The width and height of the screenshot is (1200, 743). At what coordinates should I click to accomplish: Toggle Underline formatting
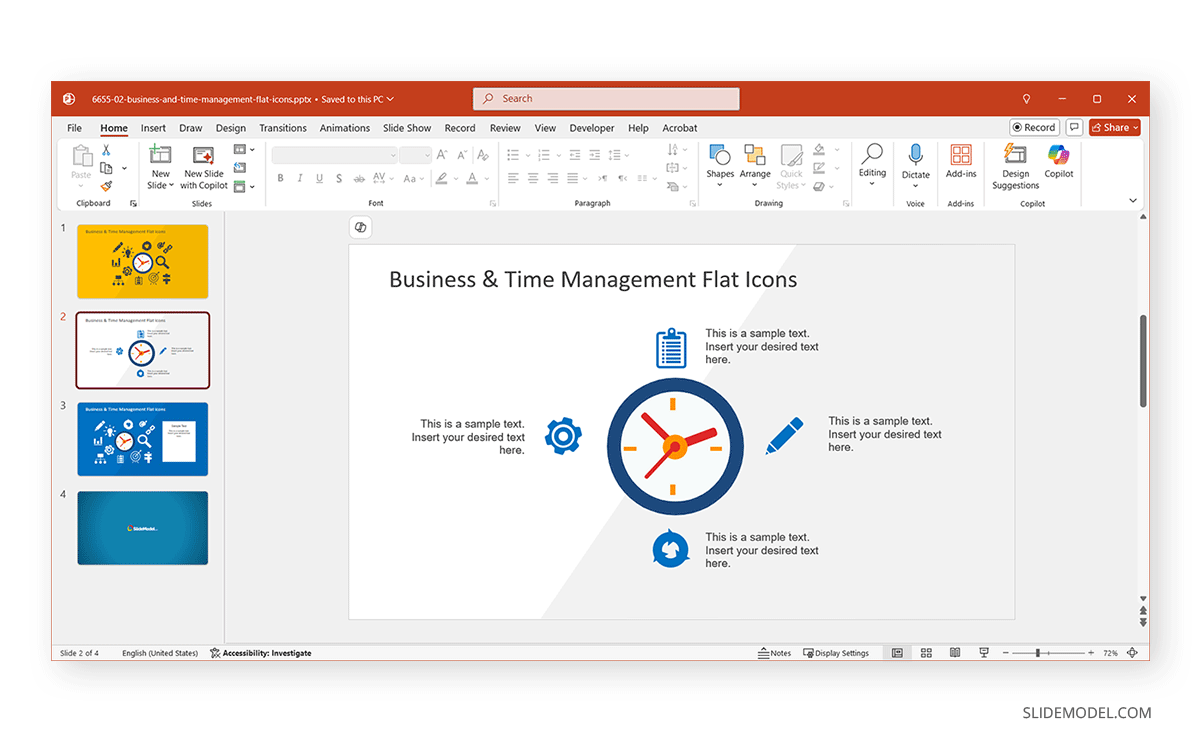tap(319, 179)
